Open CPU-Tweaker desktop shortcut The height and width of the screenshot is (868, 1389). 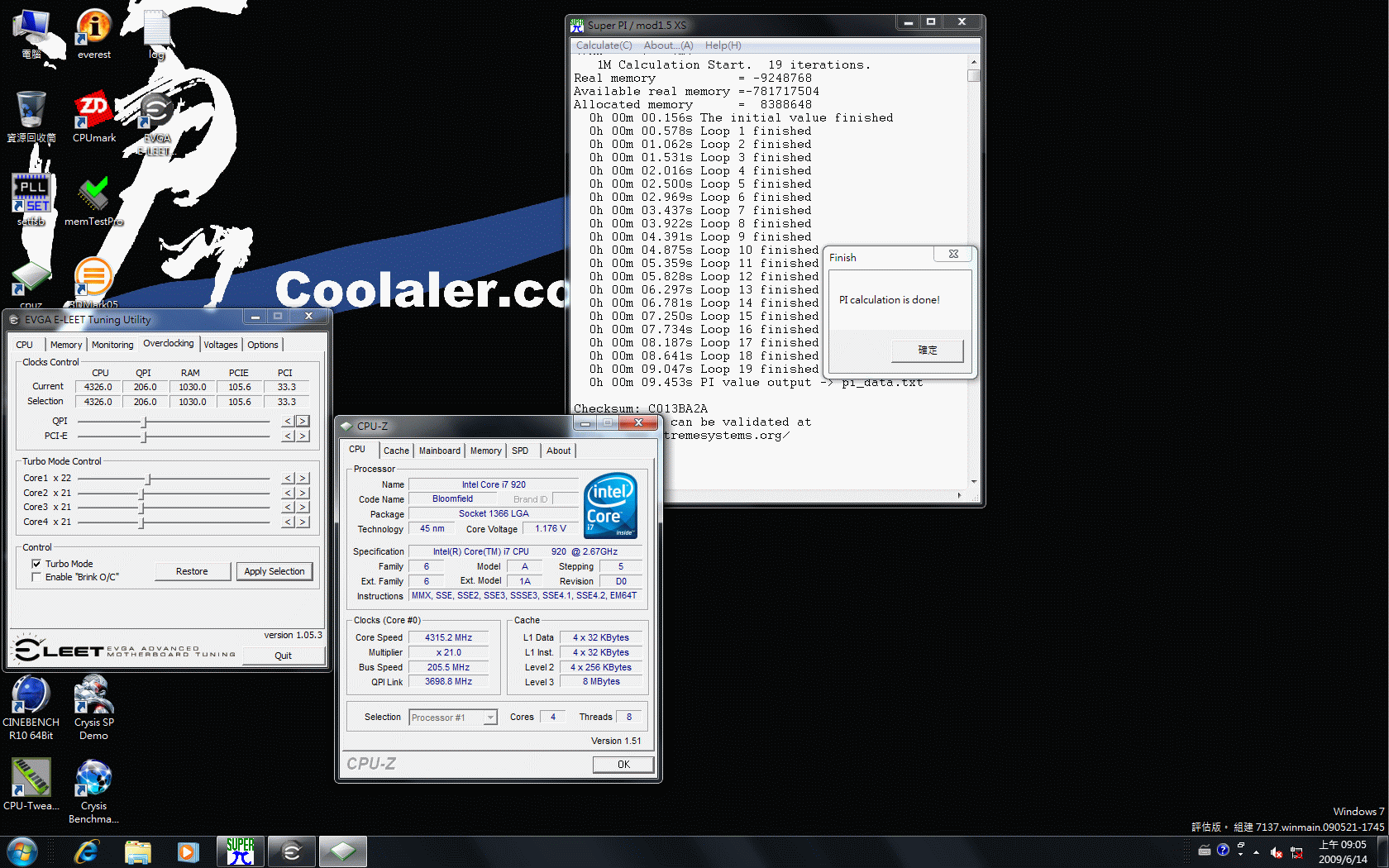pyautogui.click(x=31, y=784)
